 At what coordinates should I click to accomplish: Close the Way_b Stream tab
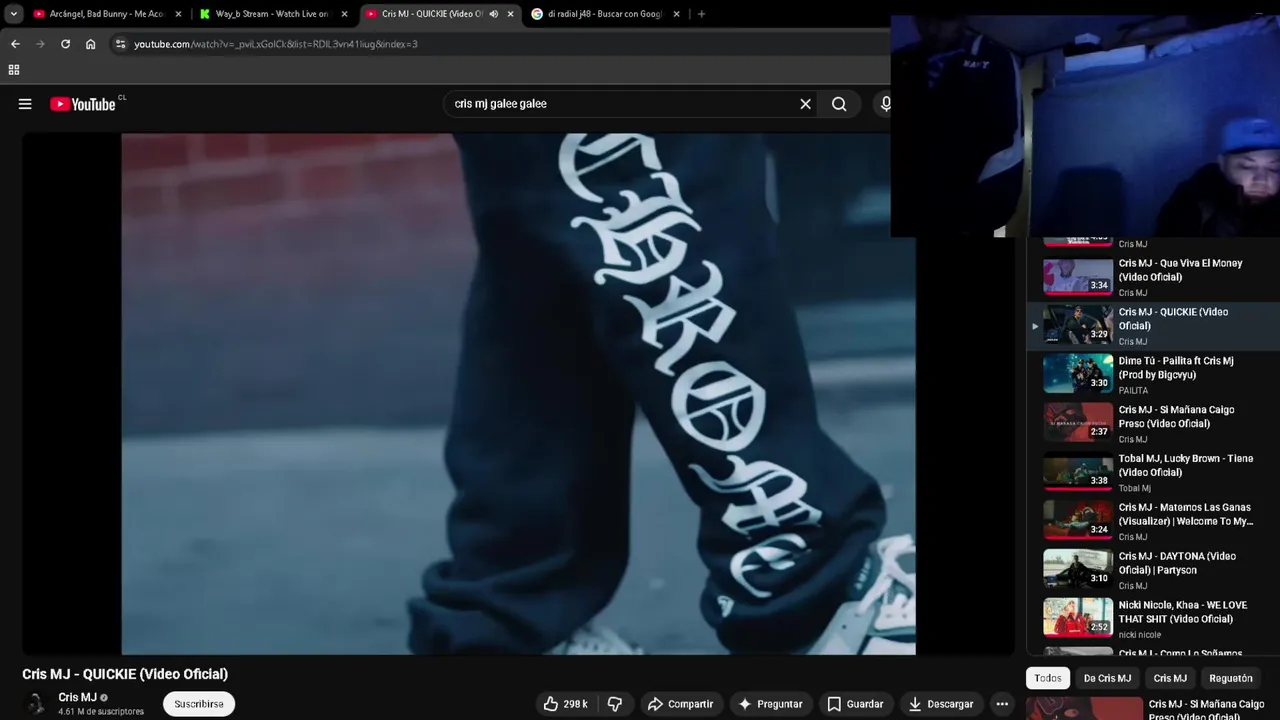coord(344,14)
